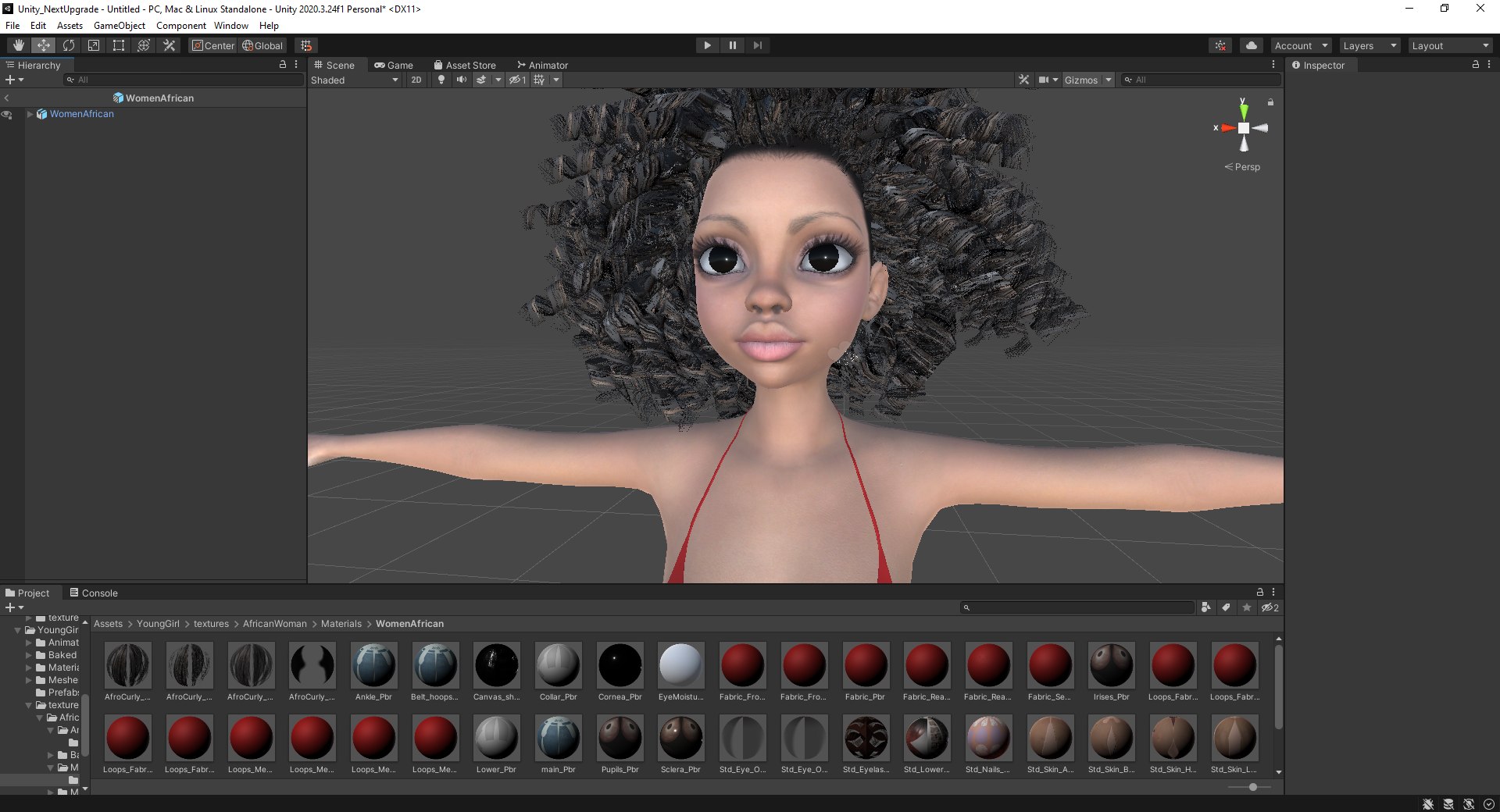This screenshot has height=812, width=1500.
Task: Collapse the YoungGirl folder in Project tree
Action: point(18,630)
